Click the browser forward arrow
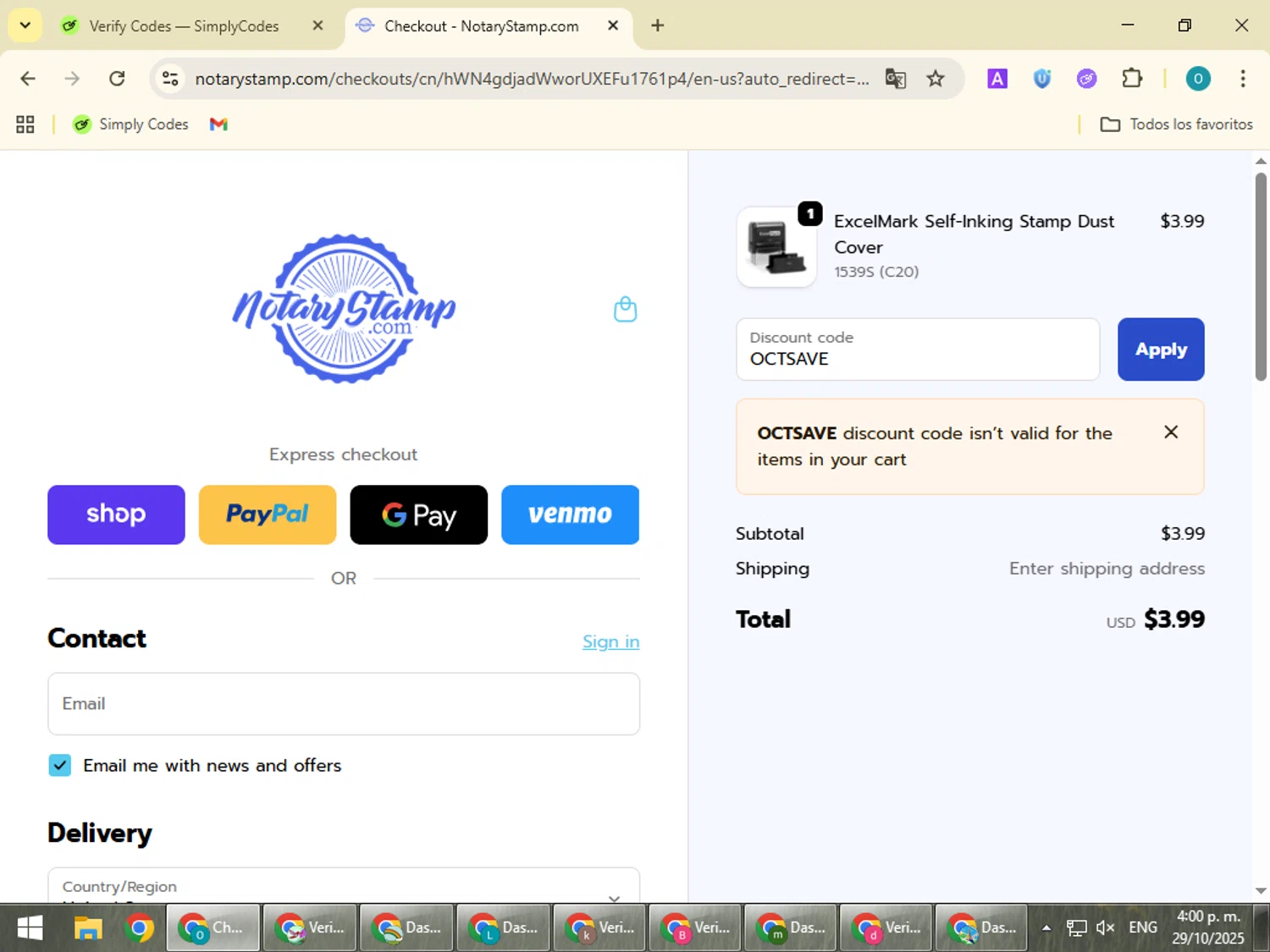1270x952 pixels. [x=72, y=79]
